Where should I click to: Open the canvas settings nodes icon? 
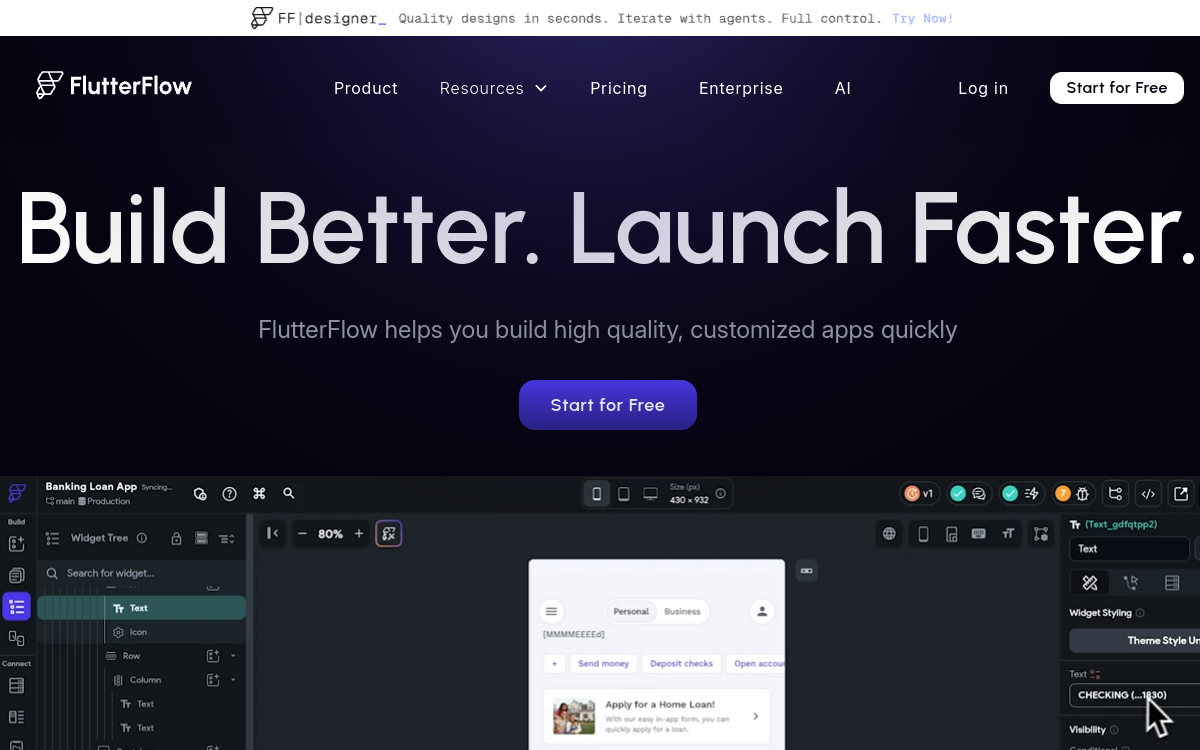[x=1041, y=534]
